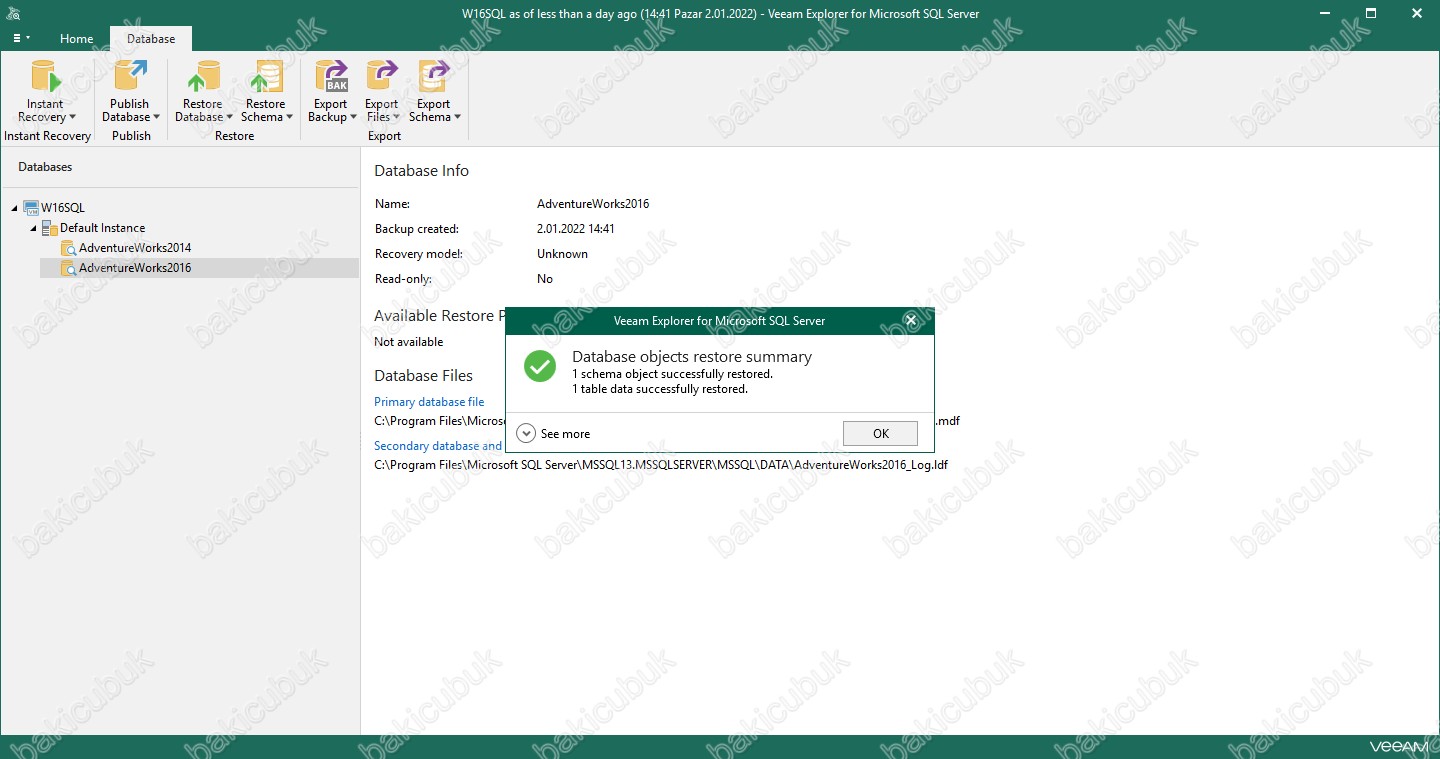Click the Restore Schema icon
Screen dimensions: 1440x759
coord(266,77)
